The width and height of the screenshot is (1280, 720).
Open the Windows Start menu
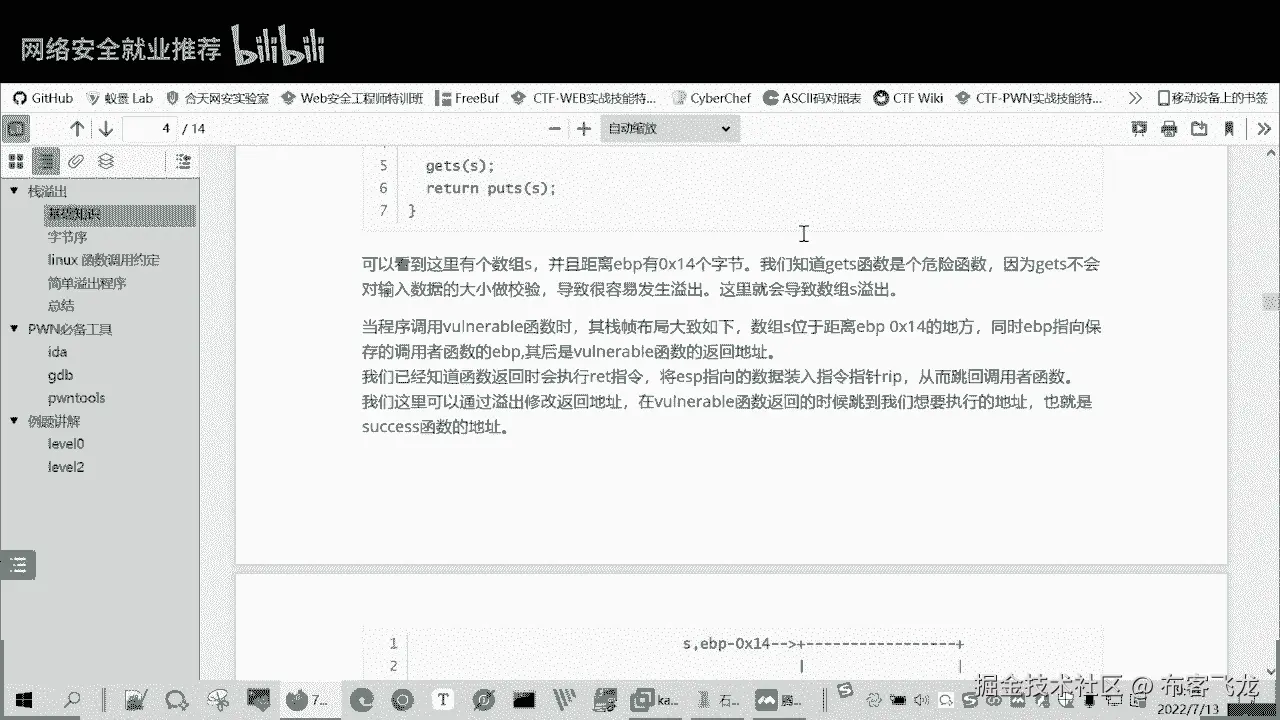[23, 699]
